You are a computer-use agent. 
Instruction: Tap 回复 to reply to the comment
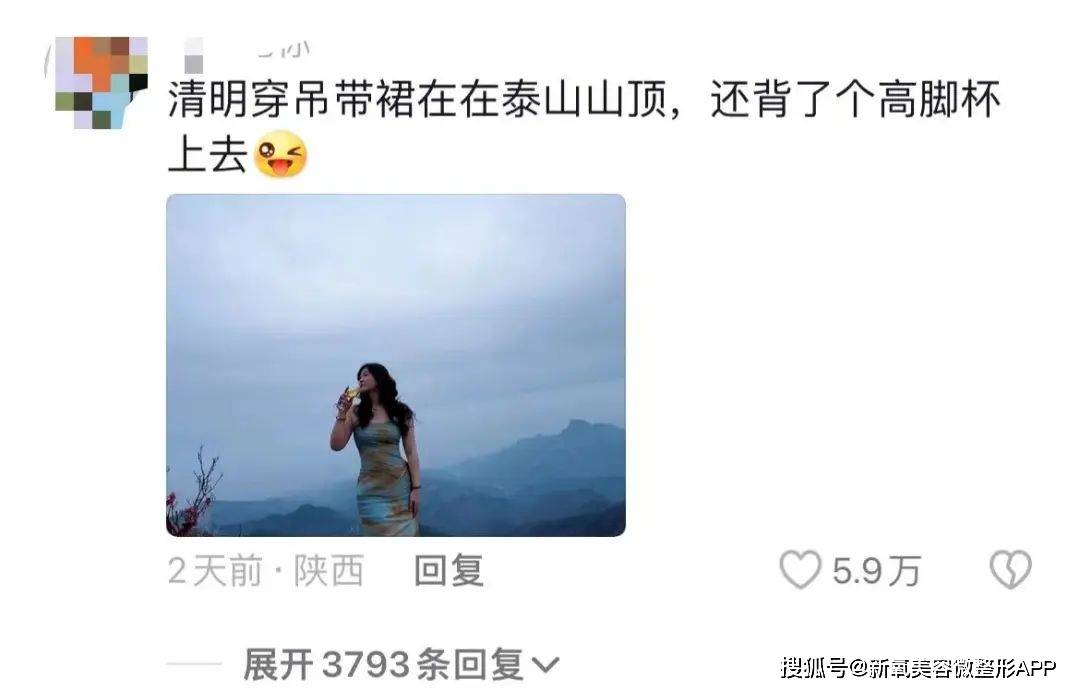pos(449,571)
